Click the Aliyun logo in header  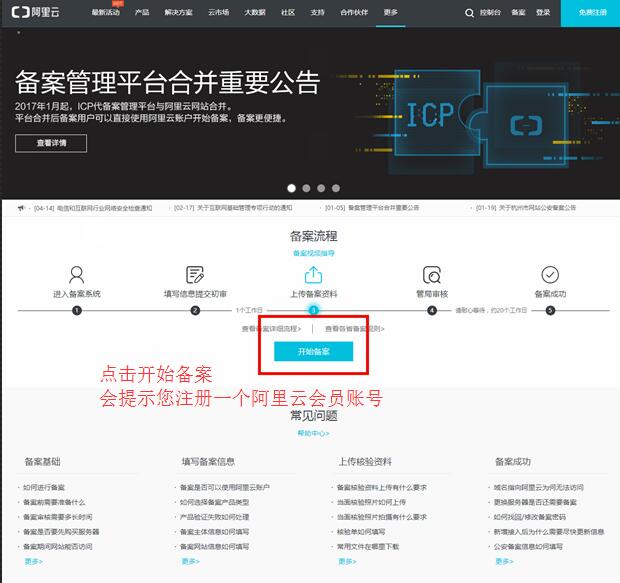pyautogui.click(x=36, y=12)
